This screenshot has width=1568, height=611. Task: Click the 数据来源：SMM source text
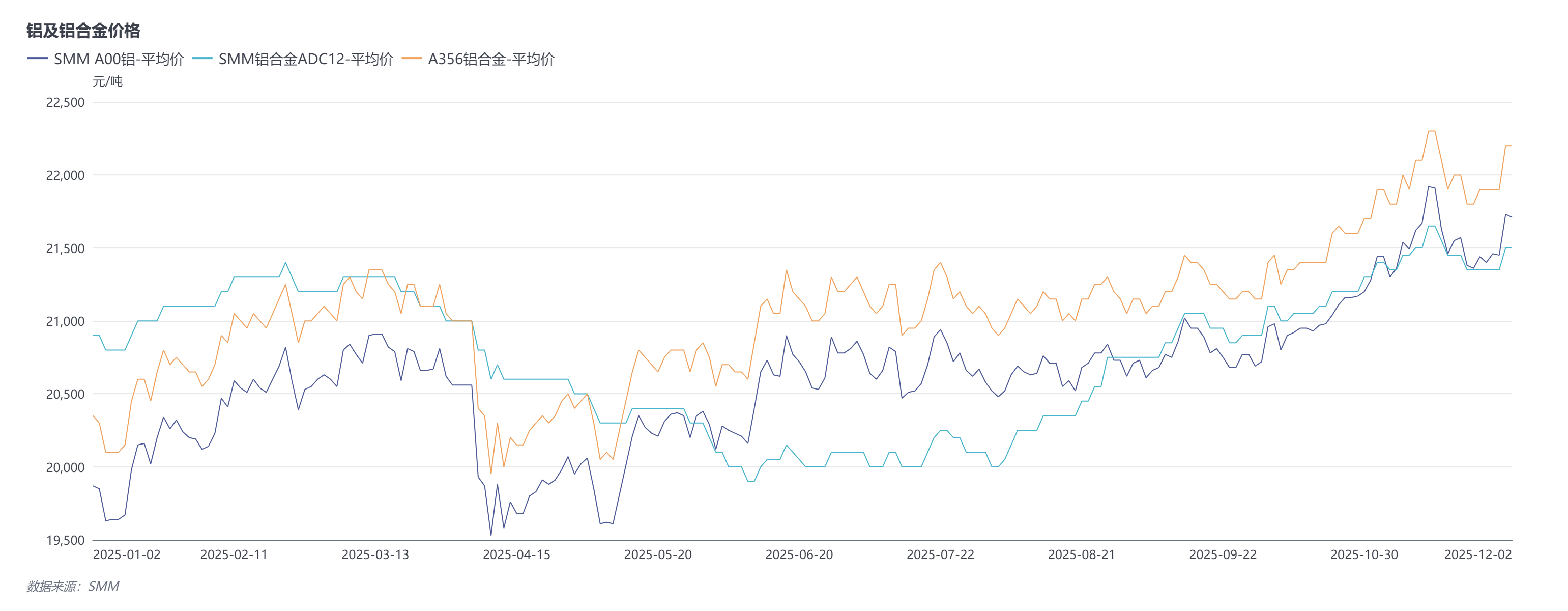(x=72, y=586)
